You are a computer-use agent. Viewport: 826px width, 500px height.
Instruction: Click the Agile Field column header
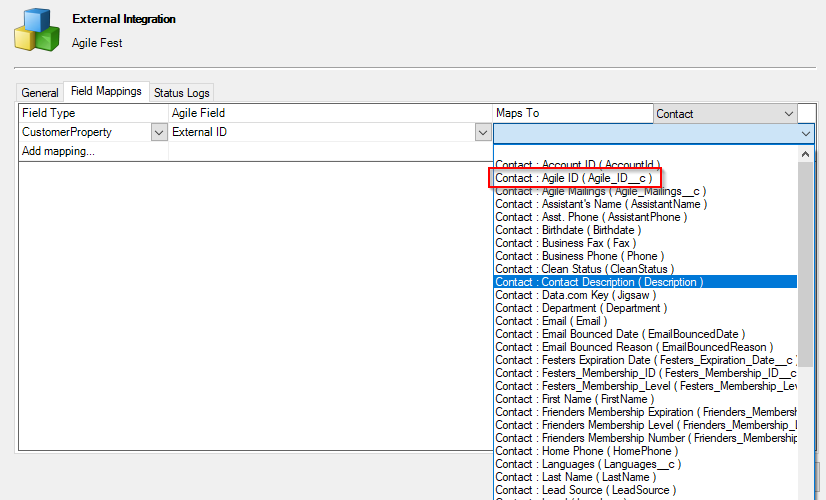coord(330,113)
